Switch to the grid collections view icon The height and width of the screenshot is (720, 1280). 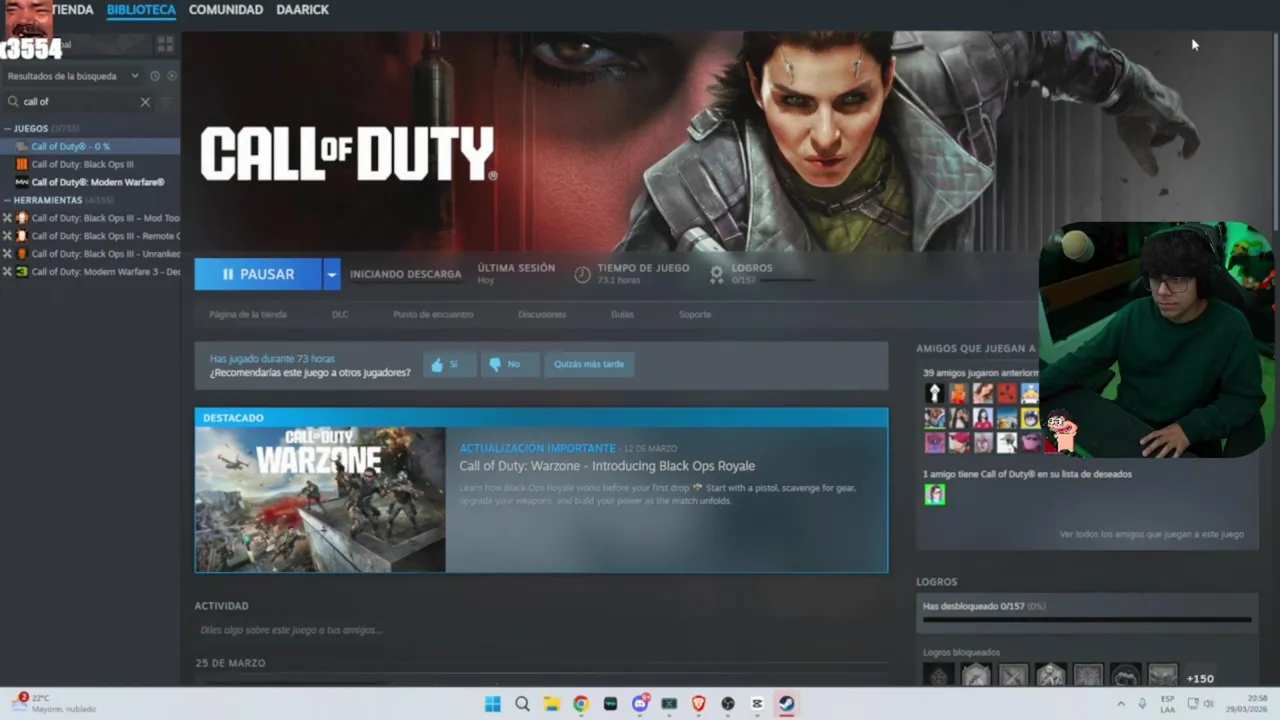[165, 44]
